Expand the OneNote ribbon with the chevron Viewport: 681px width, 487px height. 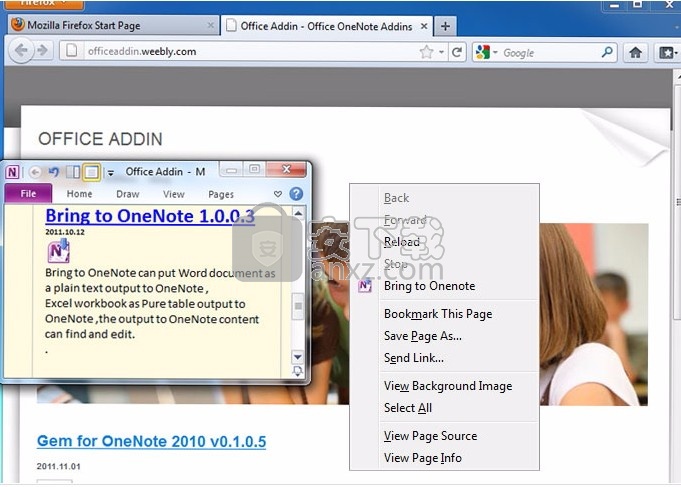278,194
